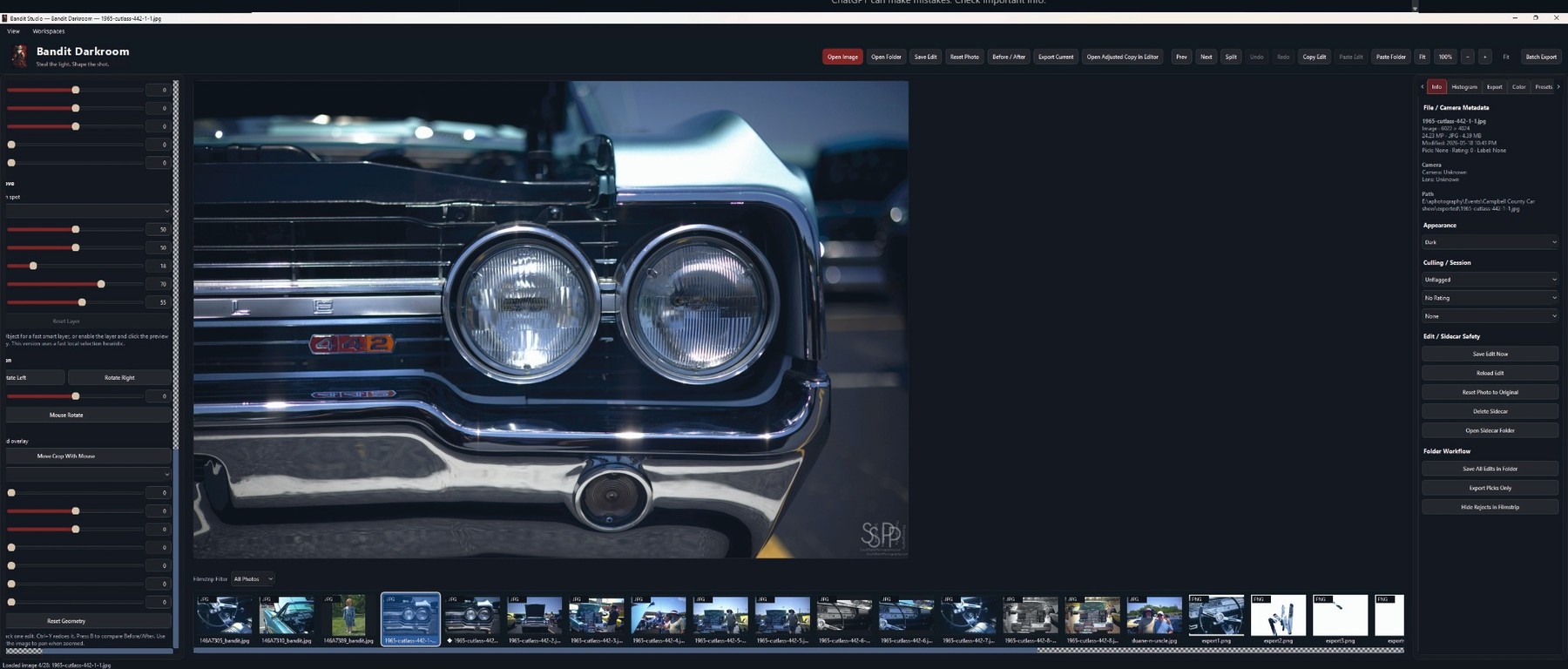1568x669 pixels.
Task: Open the No Rating dropdown
Action: click(x=1490, y=298)
